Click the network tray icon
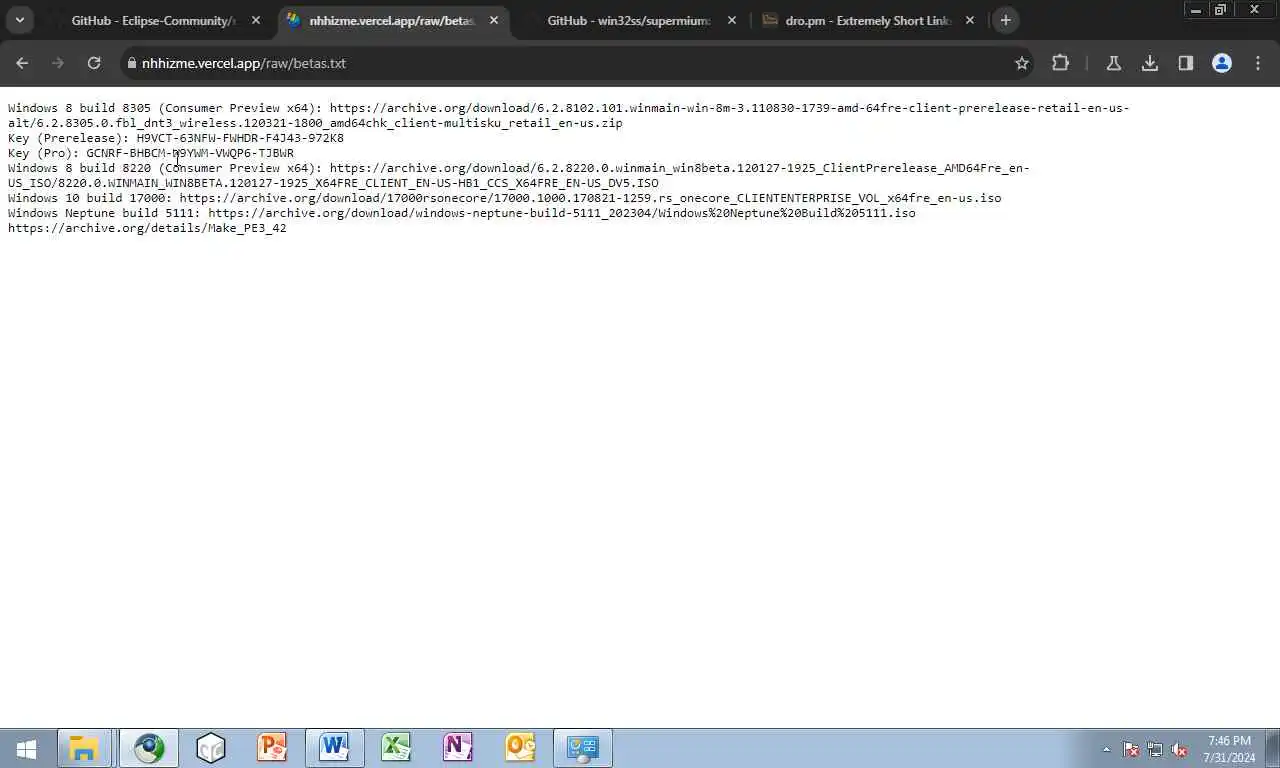Image resolution: width=1280 pixels, height=768 pixels. [1155, 749]
